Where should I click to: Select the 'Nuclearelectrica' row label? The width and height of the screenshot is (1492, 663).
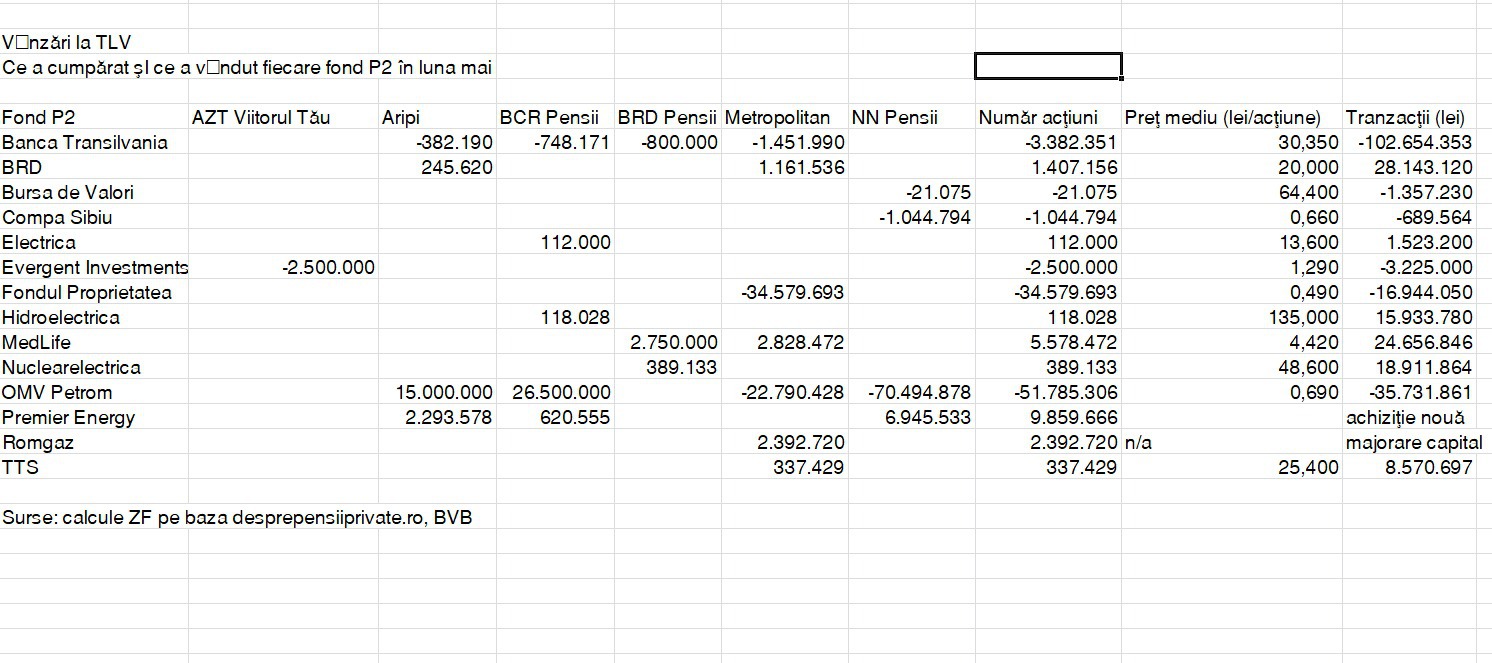tap(71, 367)
